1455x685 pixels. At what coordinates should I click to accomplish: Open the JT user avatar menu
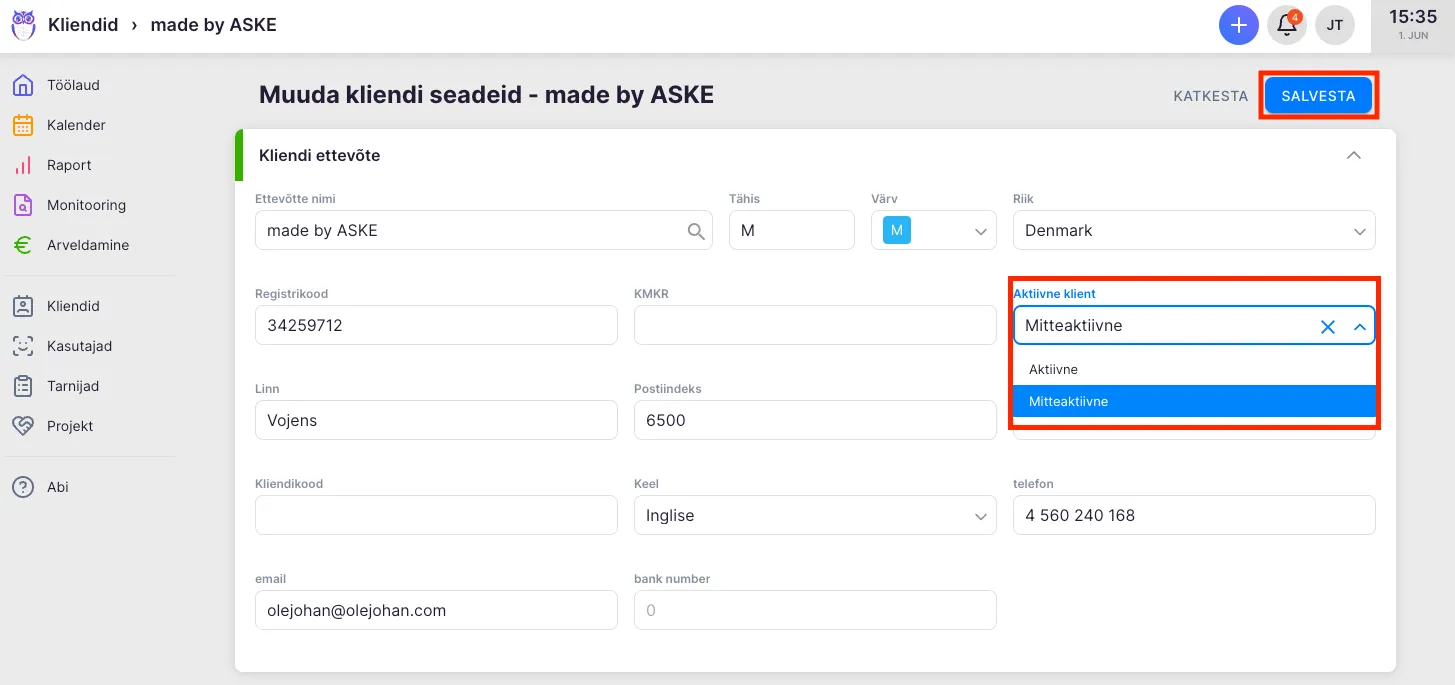pos(1334,25)
